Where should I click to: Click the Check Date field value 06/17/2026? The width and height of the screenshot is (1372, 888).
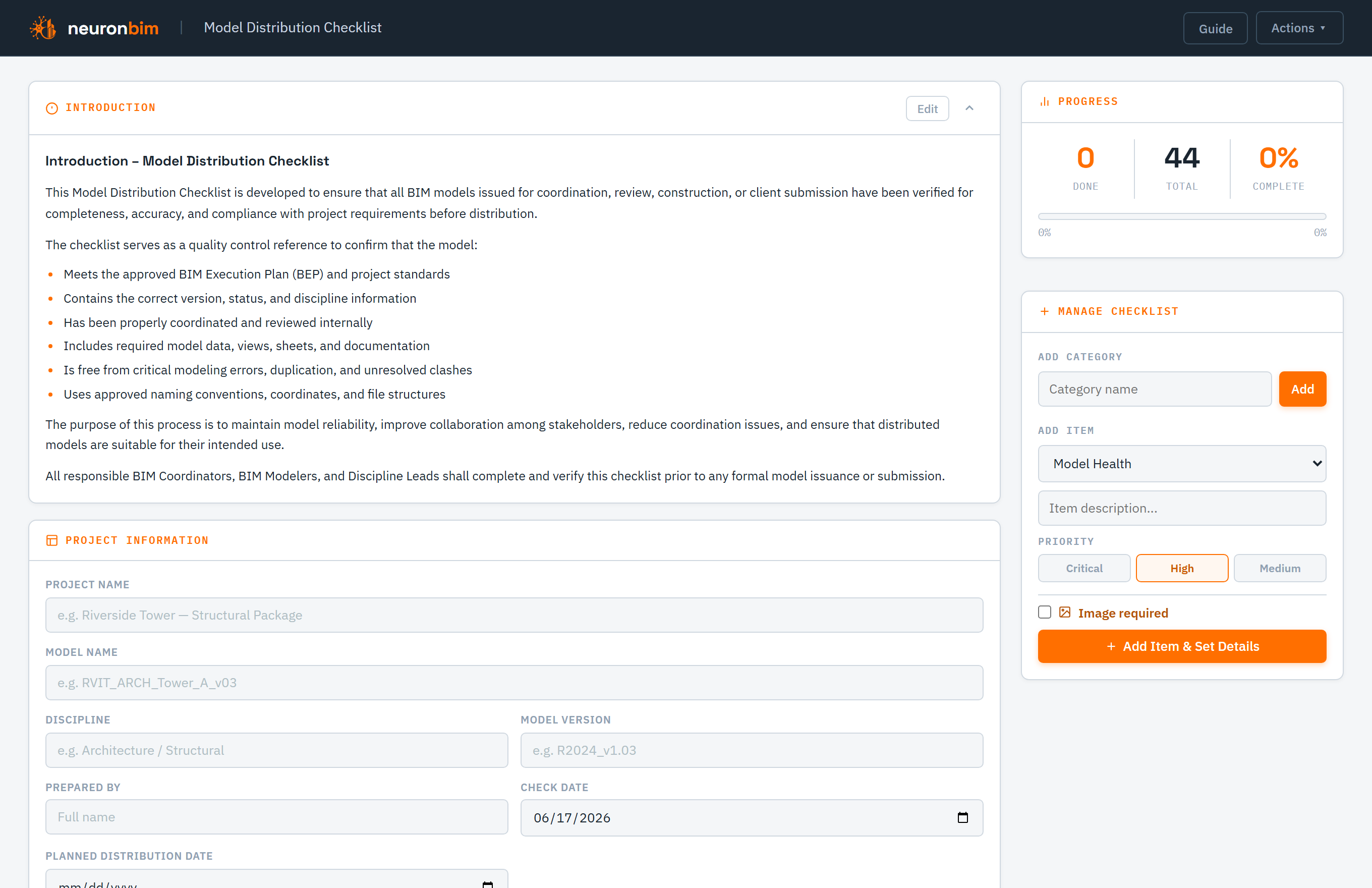click(572, 818)
